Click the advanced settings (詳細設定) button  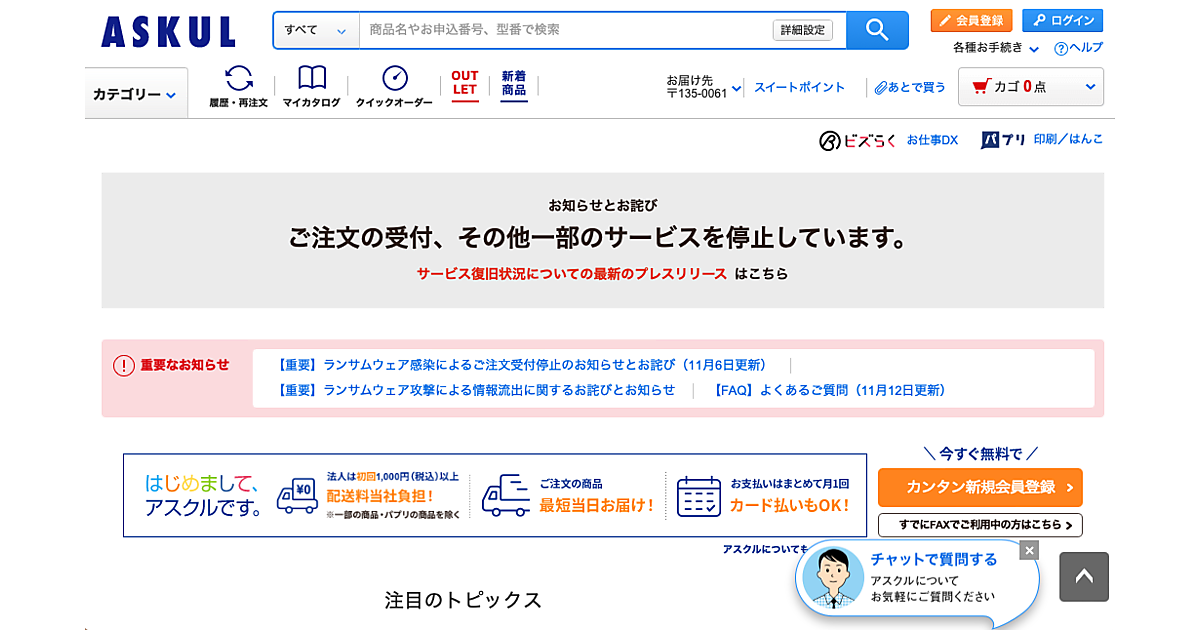[802, 30]
